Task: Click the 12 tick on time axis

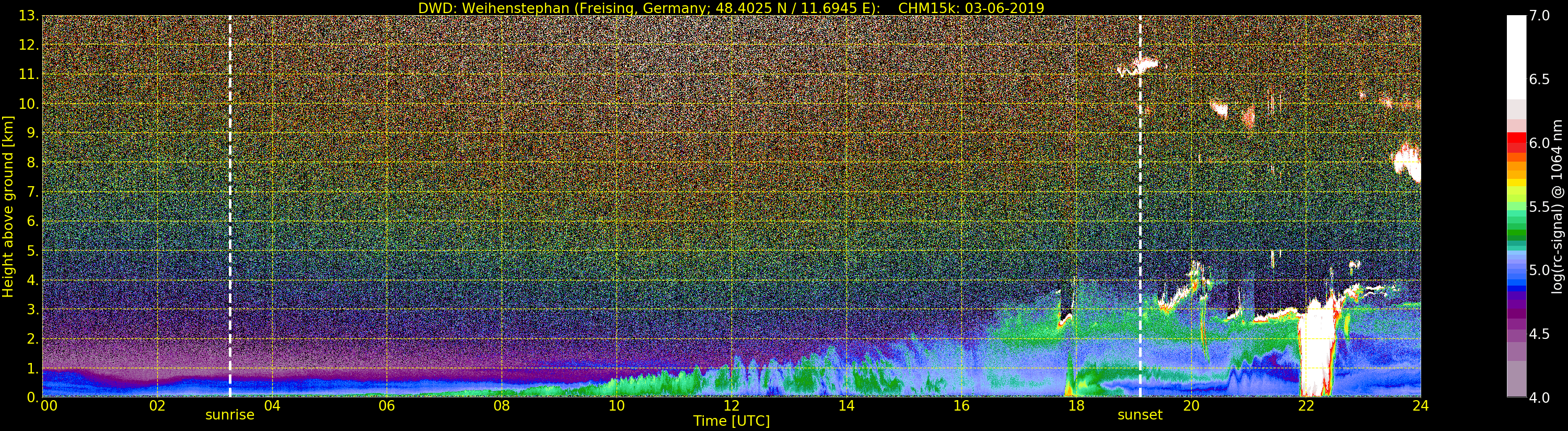Action: (731, 405)
